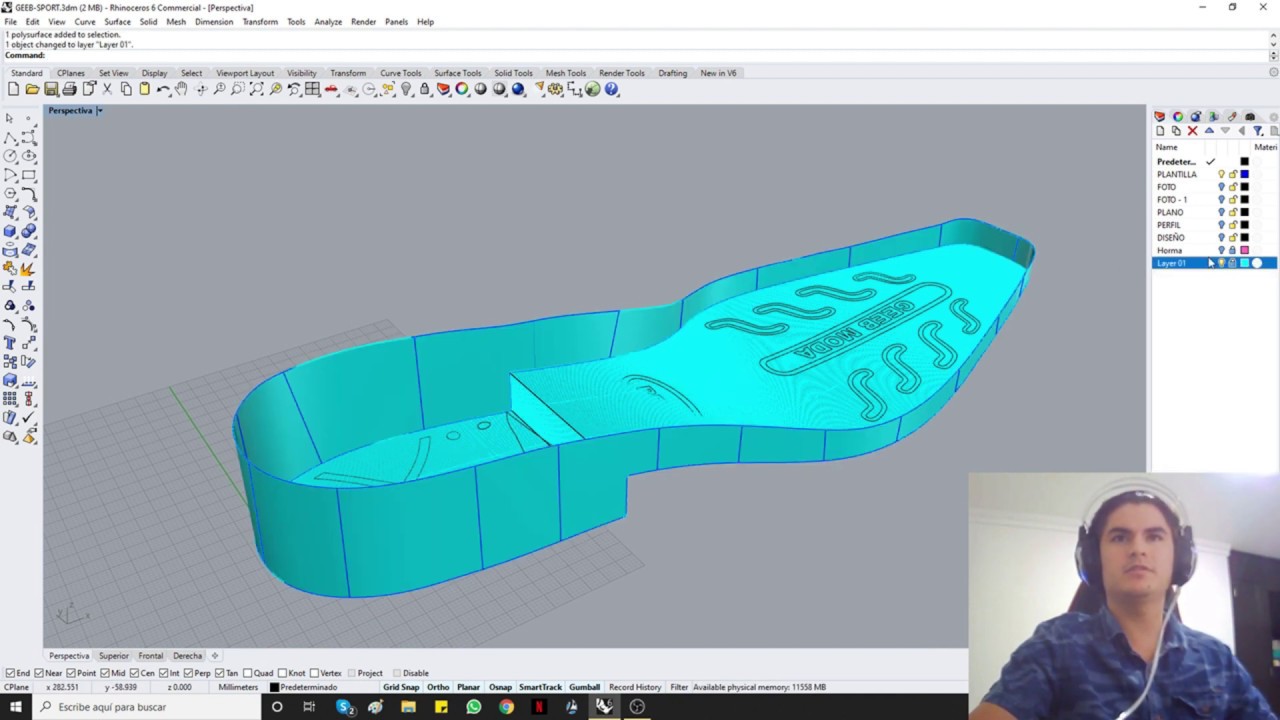Open the Surface menu
The height and width of the screenshot is (720, 1280).
click(117, 21)
